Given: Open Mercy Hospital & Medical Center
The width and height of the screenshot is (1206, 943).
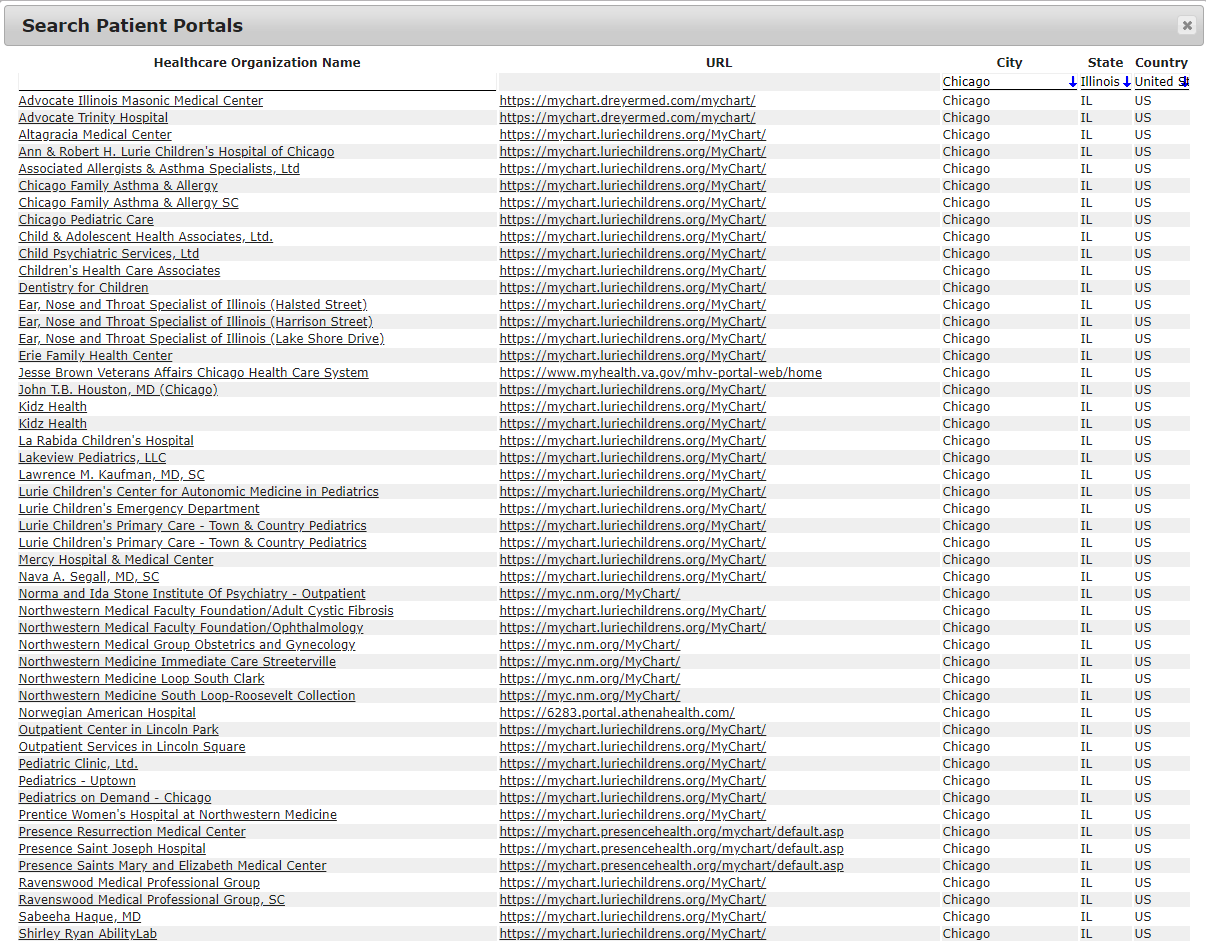Looking at the screenshot, I should [x=116, y=560].
